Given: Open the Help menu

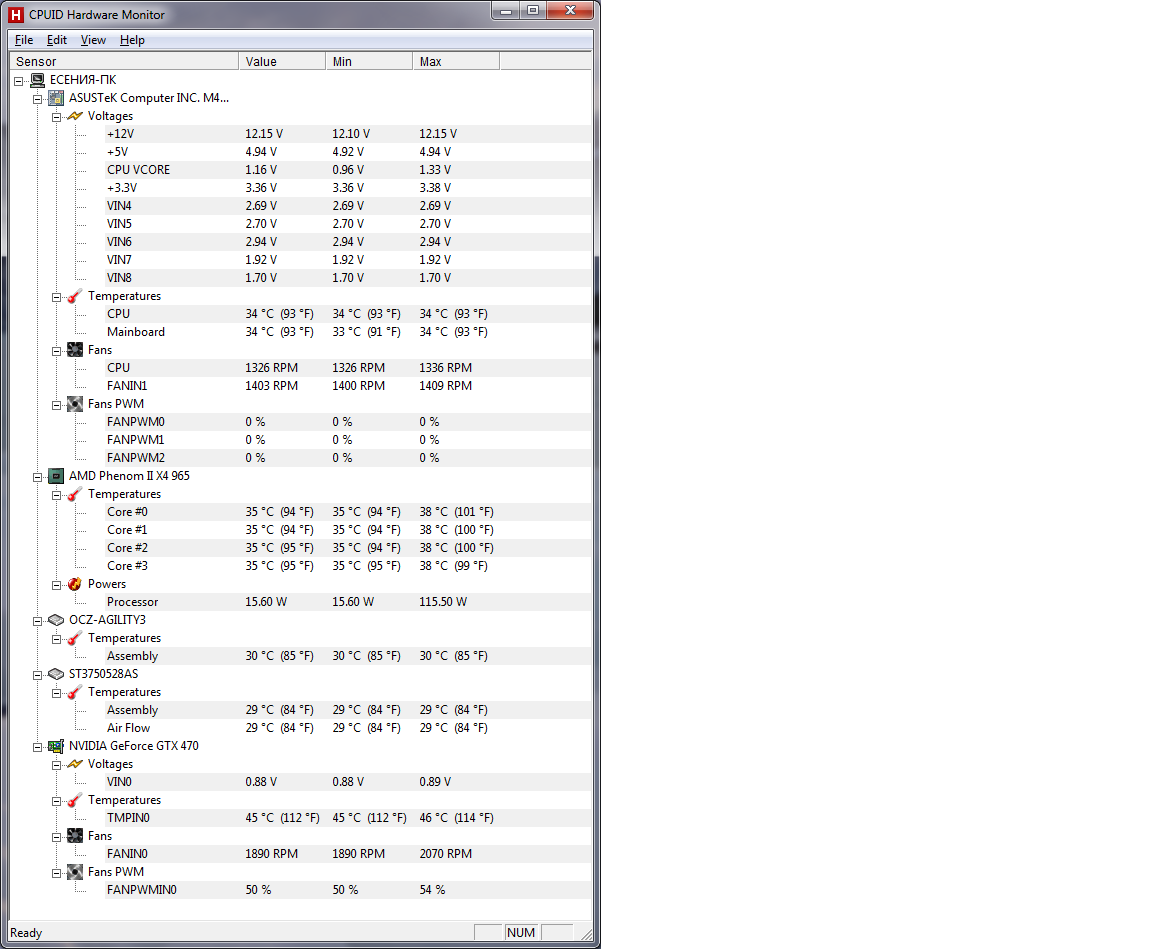Looking at the screenshot, I should point(132,40).
